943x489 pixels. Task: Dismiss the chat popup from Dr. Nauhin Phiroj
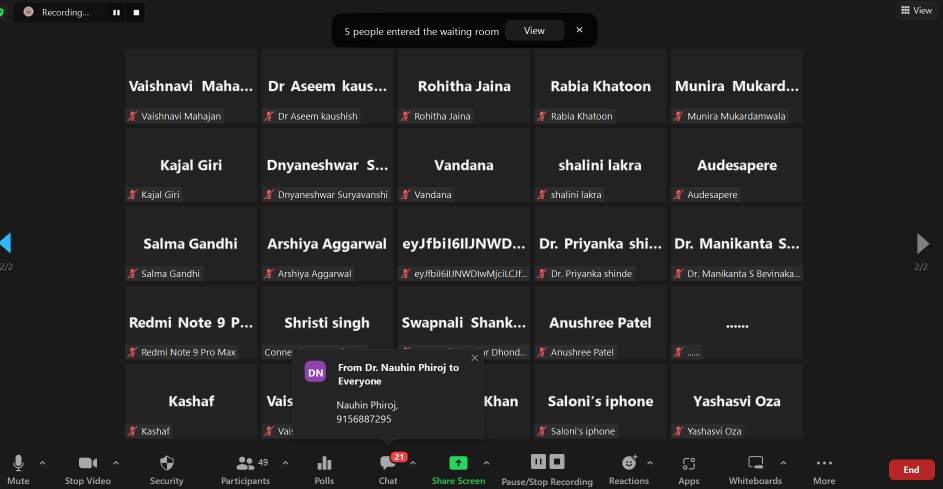(474, 358)
